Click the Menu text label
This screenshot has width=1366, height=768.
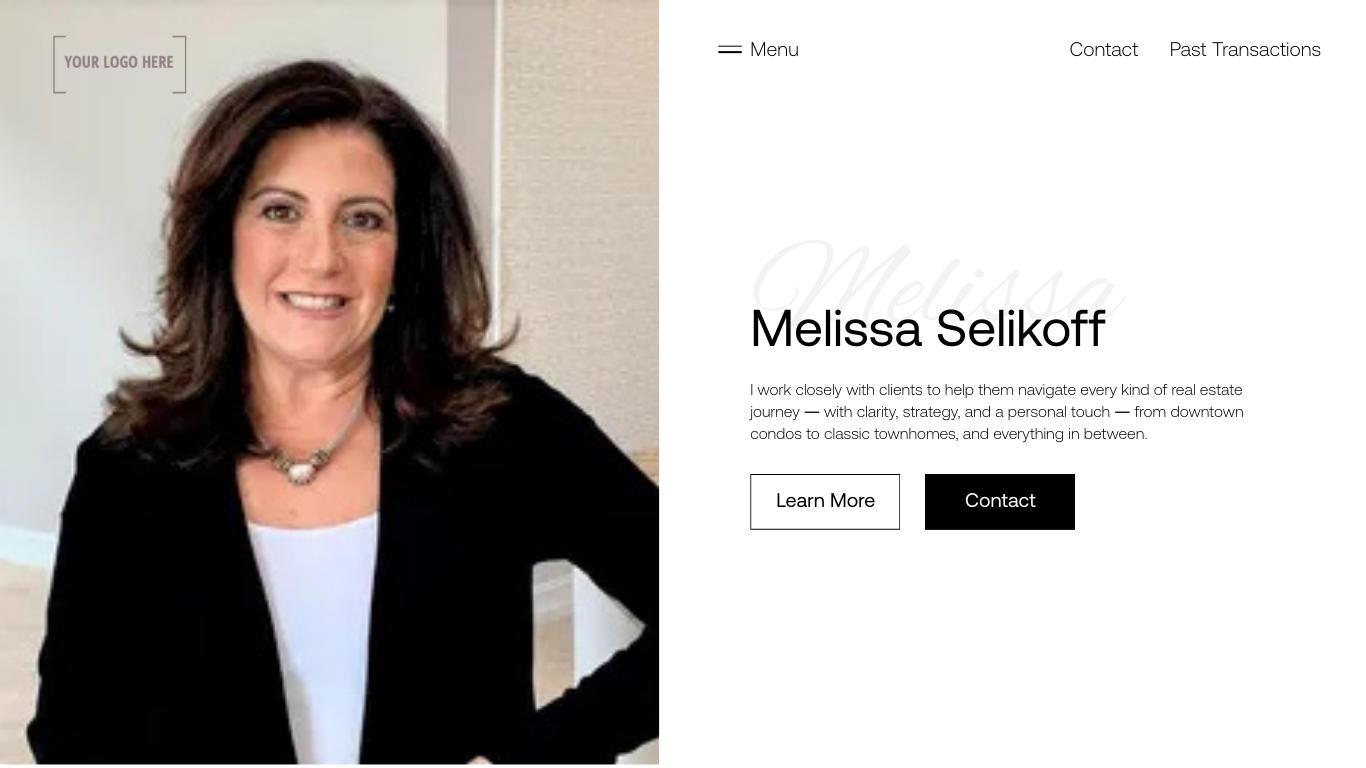[x=774, y=49]
